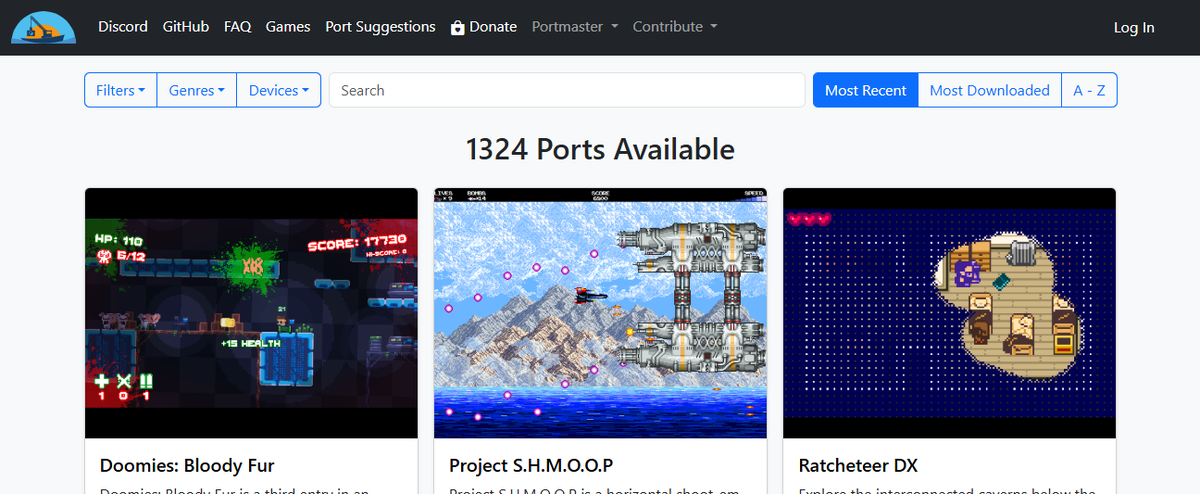Click the Doomies: Bloody Fur title
This screenshot has height=494, width=1200.
(x=187, y=465)
